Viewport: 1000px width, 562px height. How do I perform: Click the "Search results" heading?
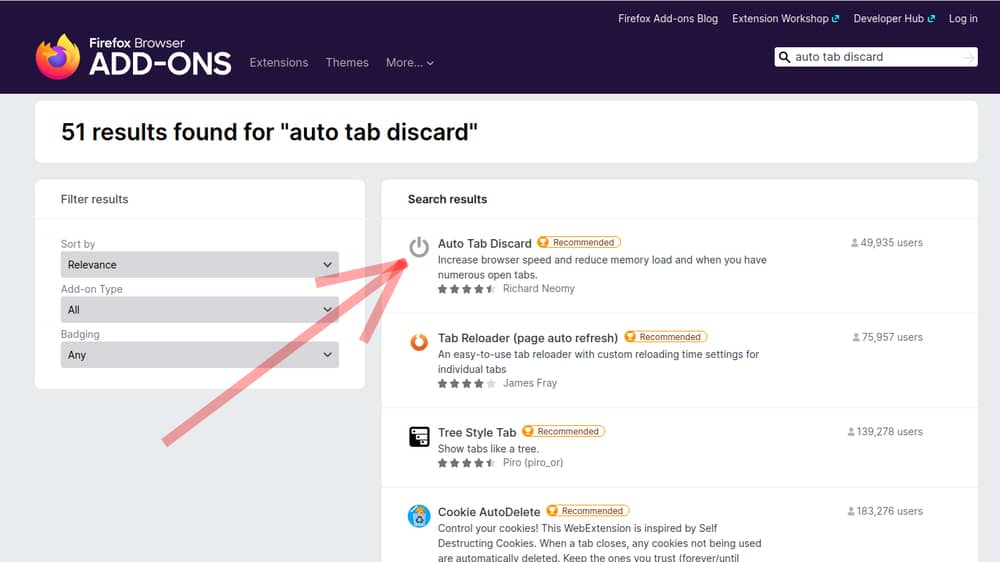pos(447,199)
